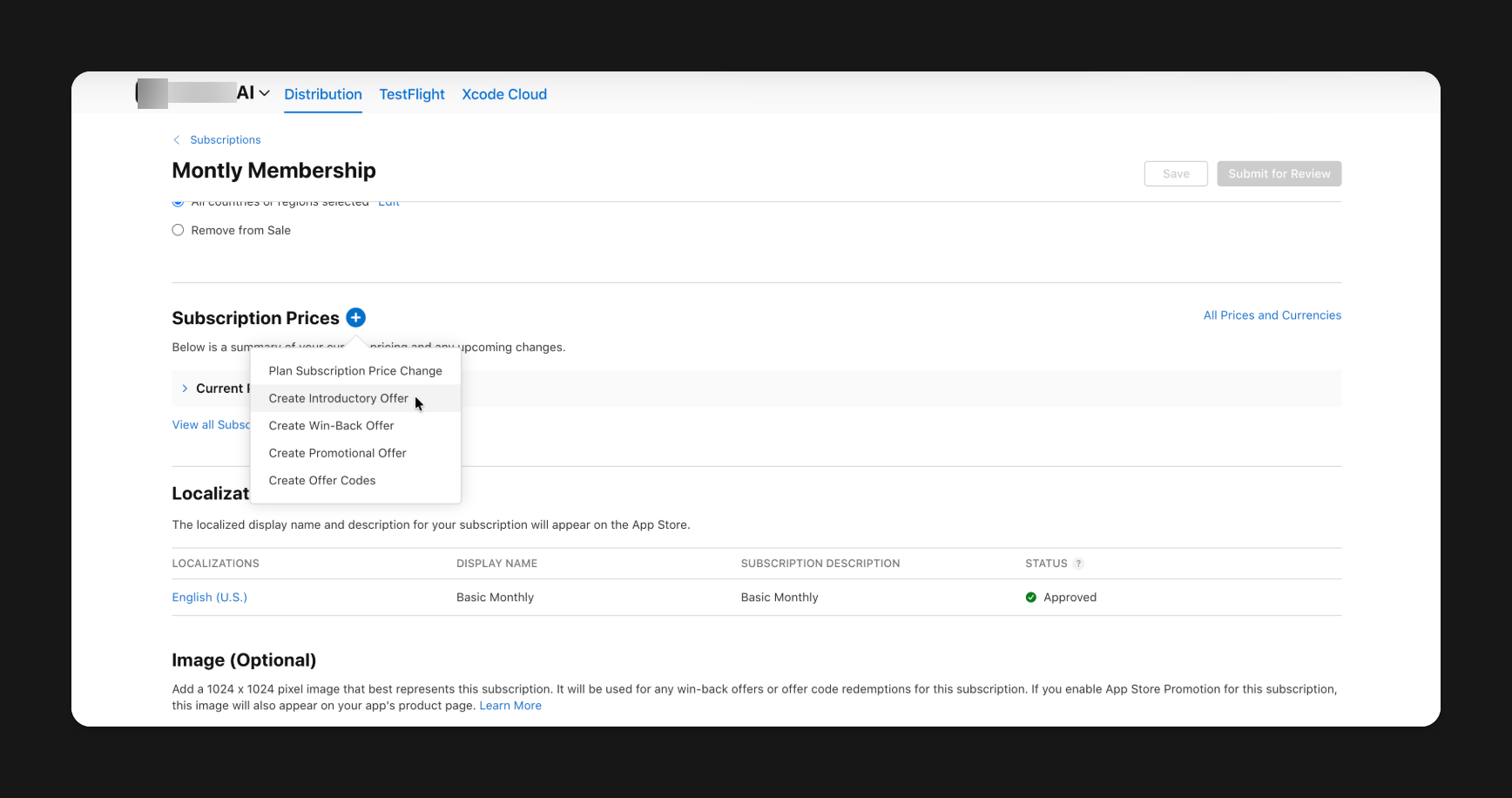Expand the Current pricing row chevron
The height and width of the screenshot is (798, 1512).
(x=185, y=389)
